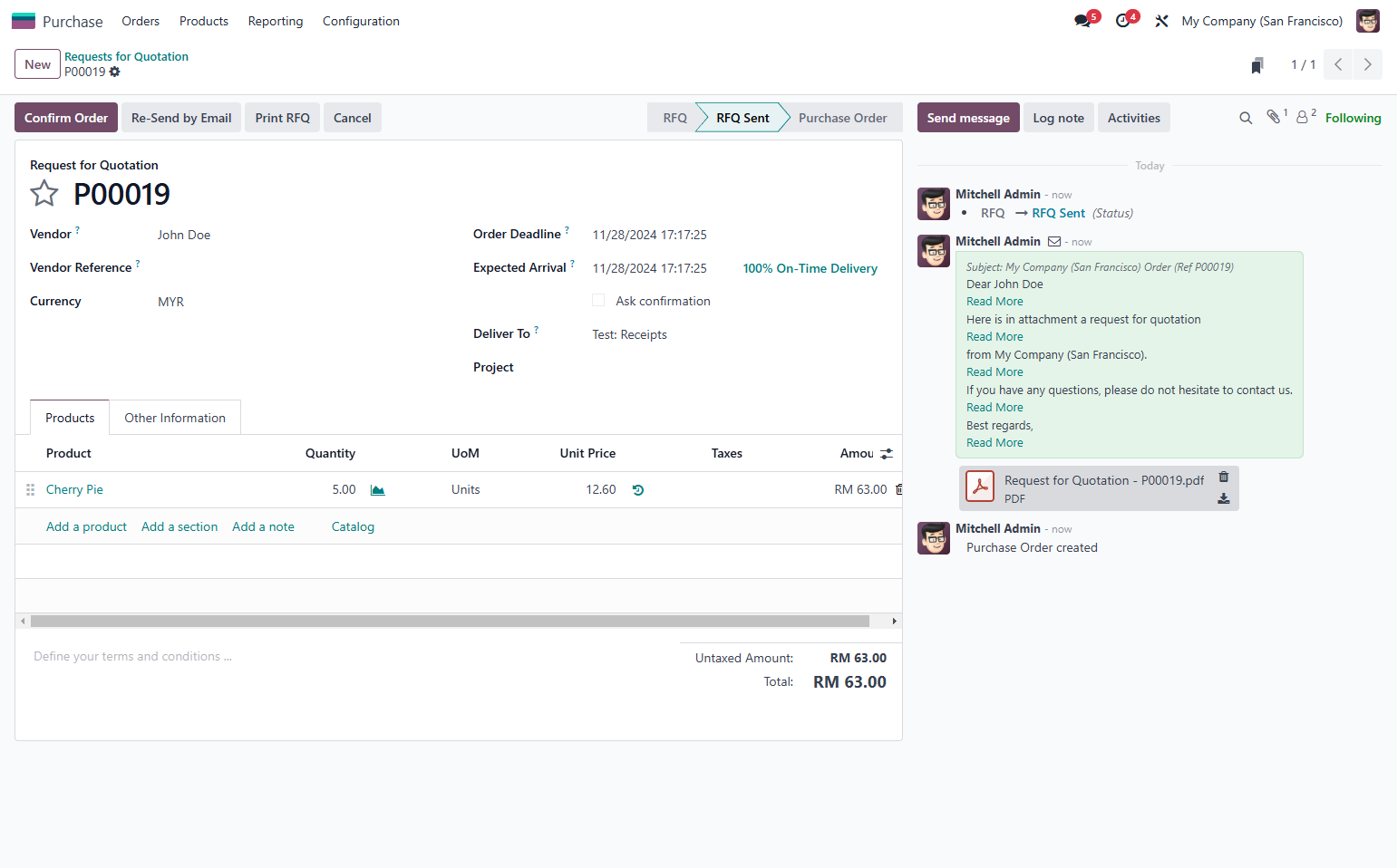This screenshot has width=1397, height=868.
Task: Go to previous record arrow
Action: click(x=1338, y=64)
